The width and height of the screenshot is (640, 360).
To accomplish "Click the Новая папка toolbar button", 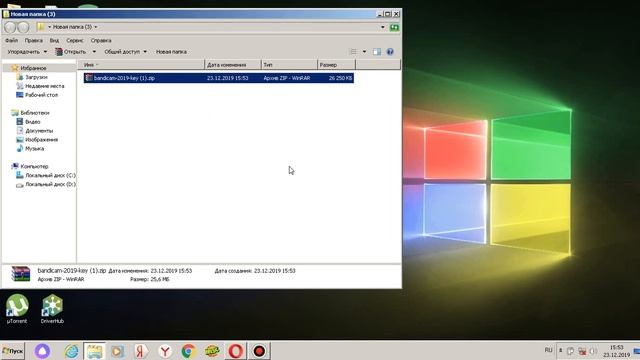I will pyautogui.click(x=171, y=52).
